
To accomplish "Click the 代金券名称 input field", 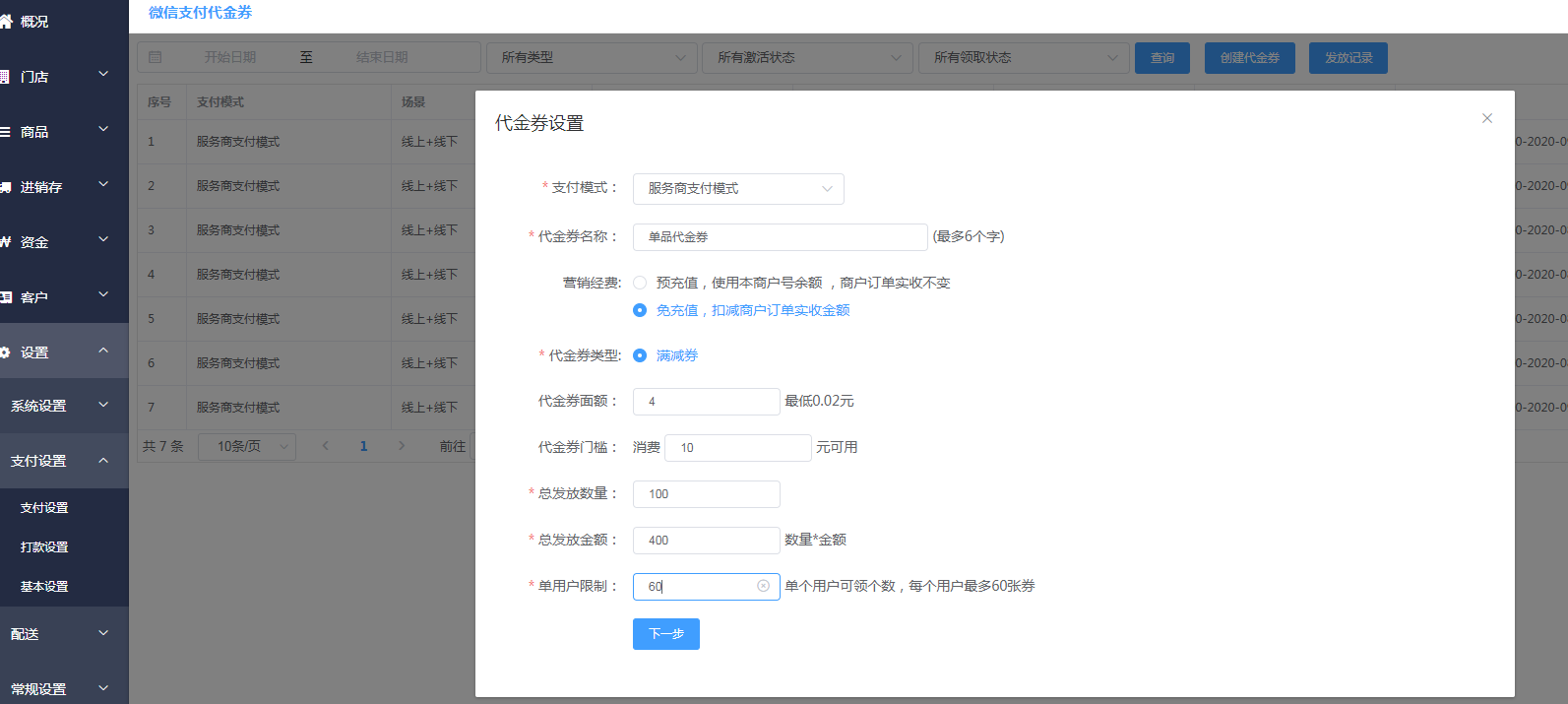I will click(780, 237).
